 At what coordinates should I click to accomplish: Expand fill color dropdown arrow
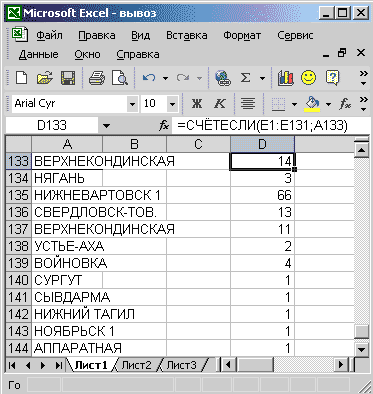pos(328,104)
